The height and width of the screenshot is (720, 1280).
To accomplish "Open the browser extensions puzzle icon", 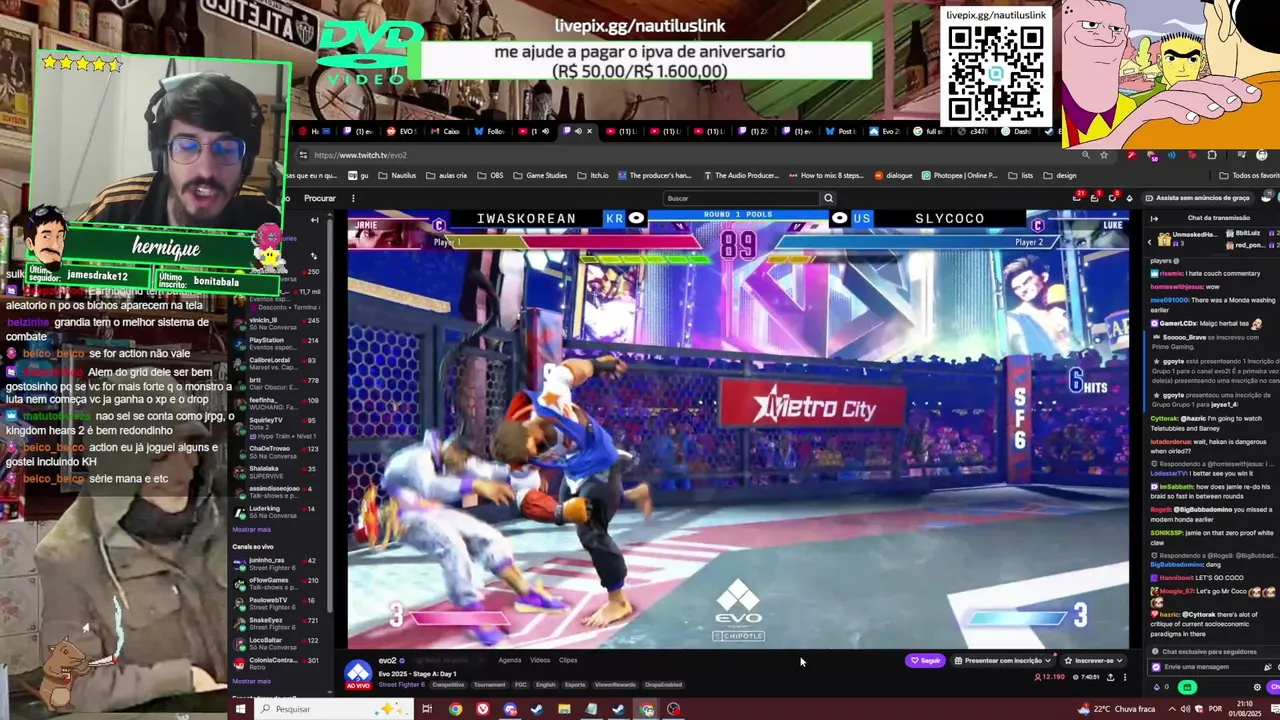I will pyautogui.click(x=1212, y=155).
